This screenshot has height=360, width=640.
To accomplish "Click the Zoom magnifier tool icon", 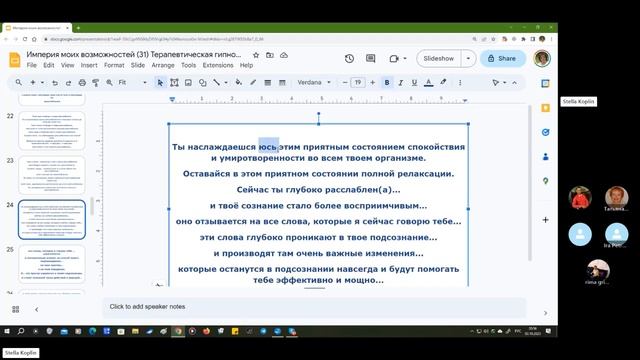I will (109, 82).
